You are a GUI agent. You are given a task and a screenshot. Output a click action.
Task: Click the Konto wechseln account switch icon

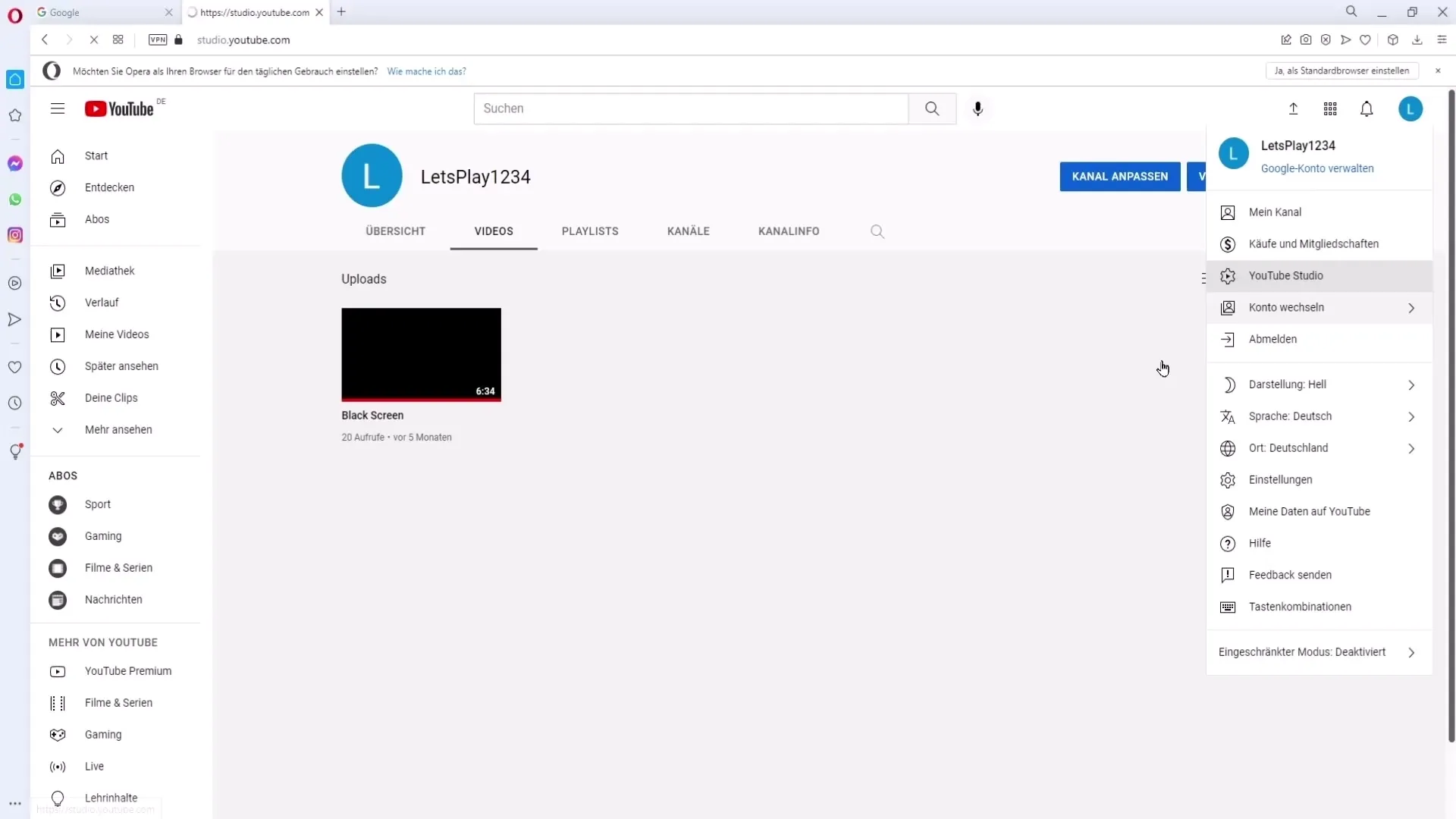click(x=1228, y=307)
